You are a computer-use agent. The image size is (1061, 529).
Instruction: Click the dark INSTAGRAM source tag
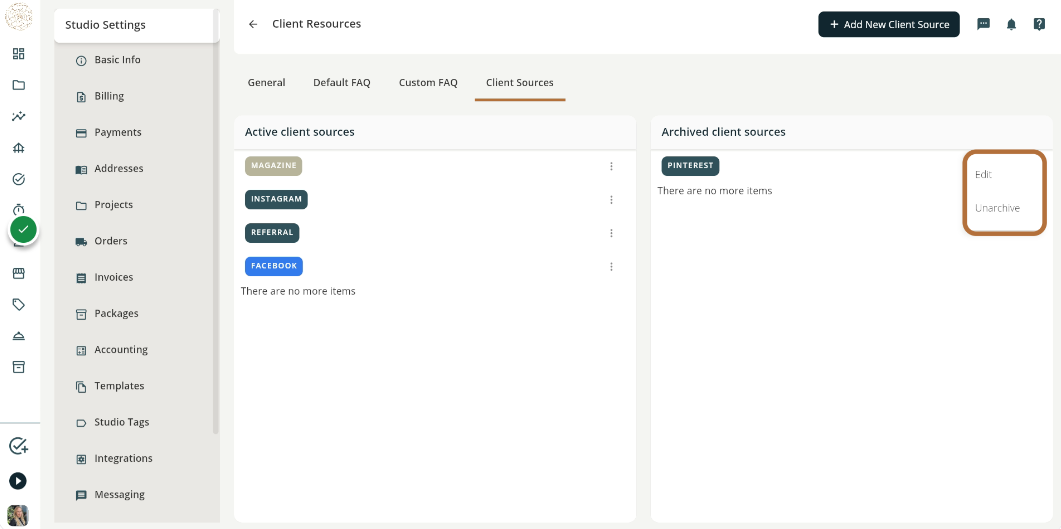276,200
